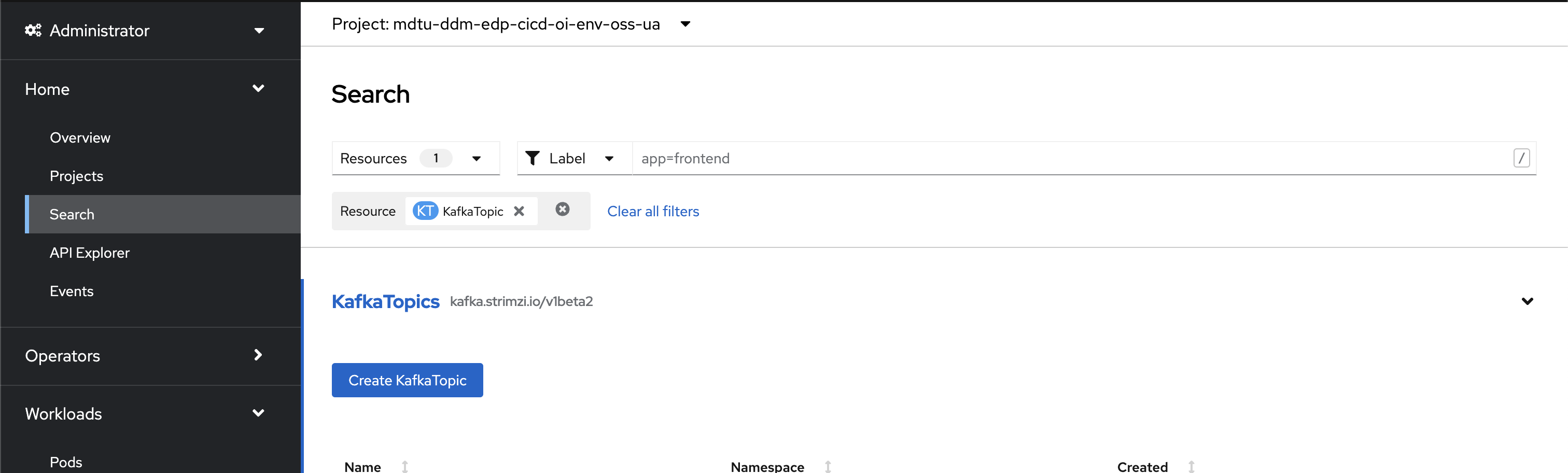The image size is (1568, 473).
Task: Click the KT resource badge icon
Action: (425, 211)
